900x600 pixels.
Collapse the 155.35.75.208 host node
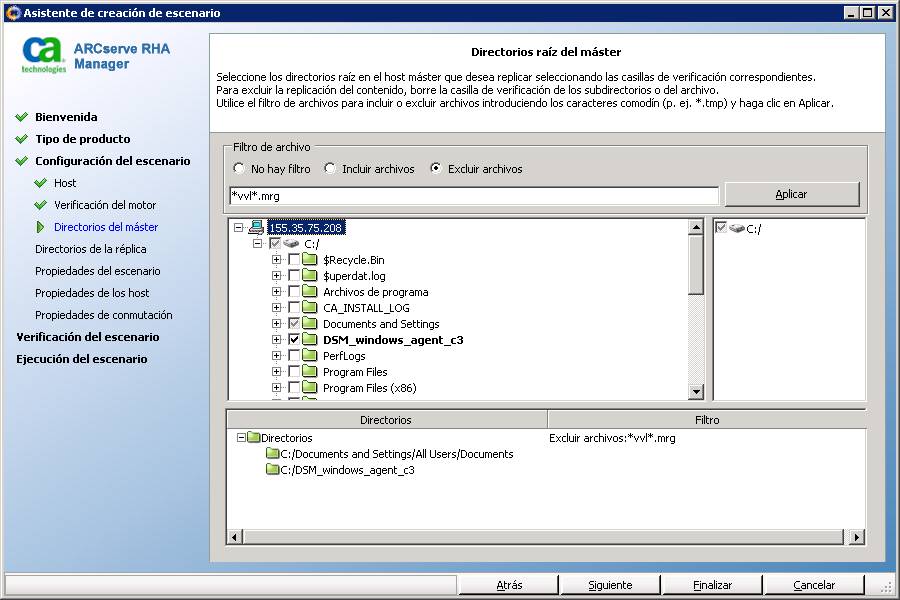pos(239,228)
